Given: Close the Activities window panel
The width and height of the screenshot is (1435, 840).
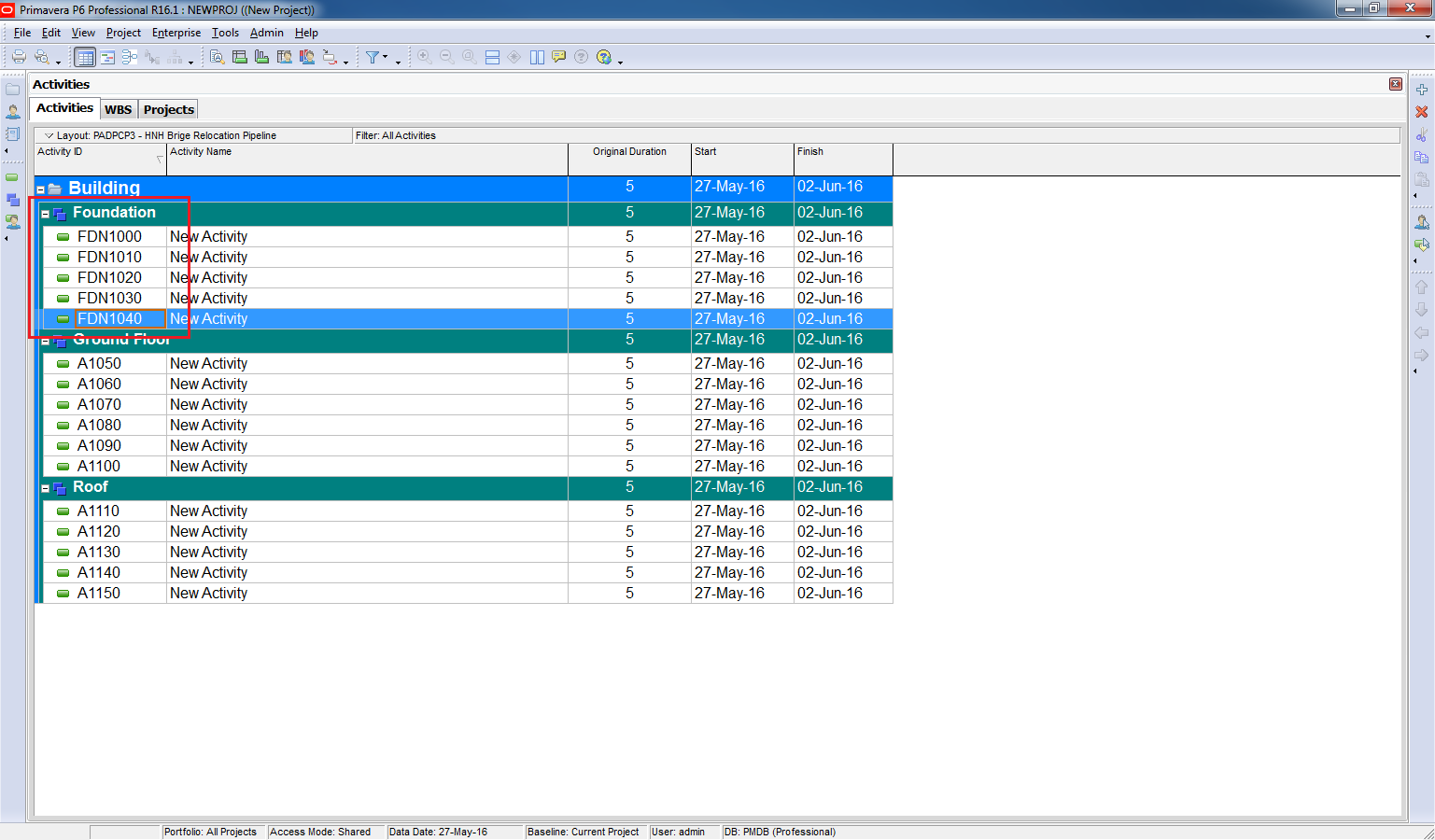Looking at the screenshot, I should [1395, 84].
